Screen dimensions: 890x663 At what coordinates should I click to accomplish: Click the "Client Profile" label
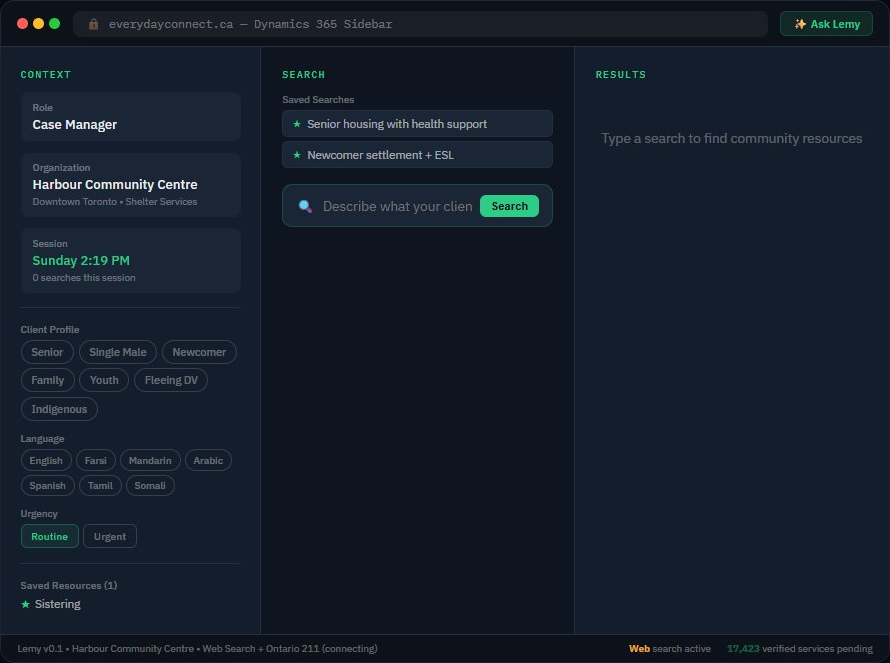50,329
